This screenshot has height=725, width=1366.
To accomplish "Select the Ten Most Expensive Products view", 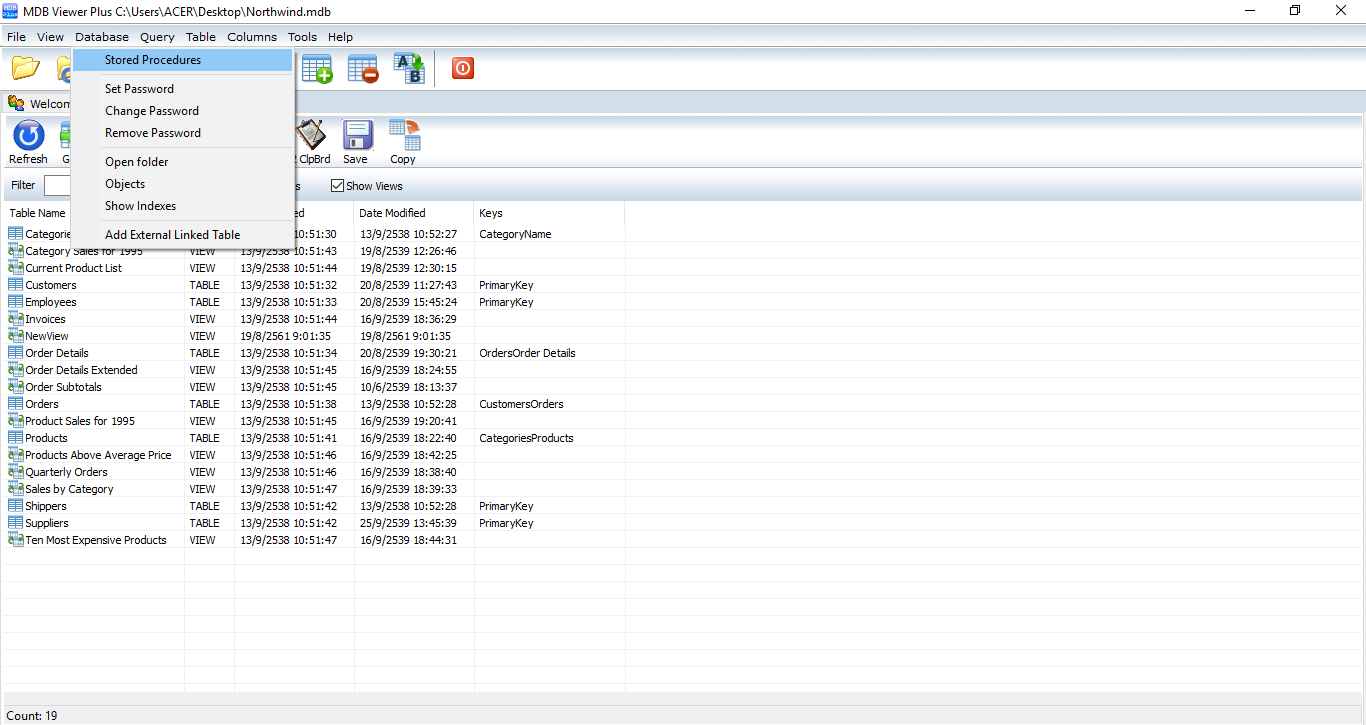I will tap(95, 540).
